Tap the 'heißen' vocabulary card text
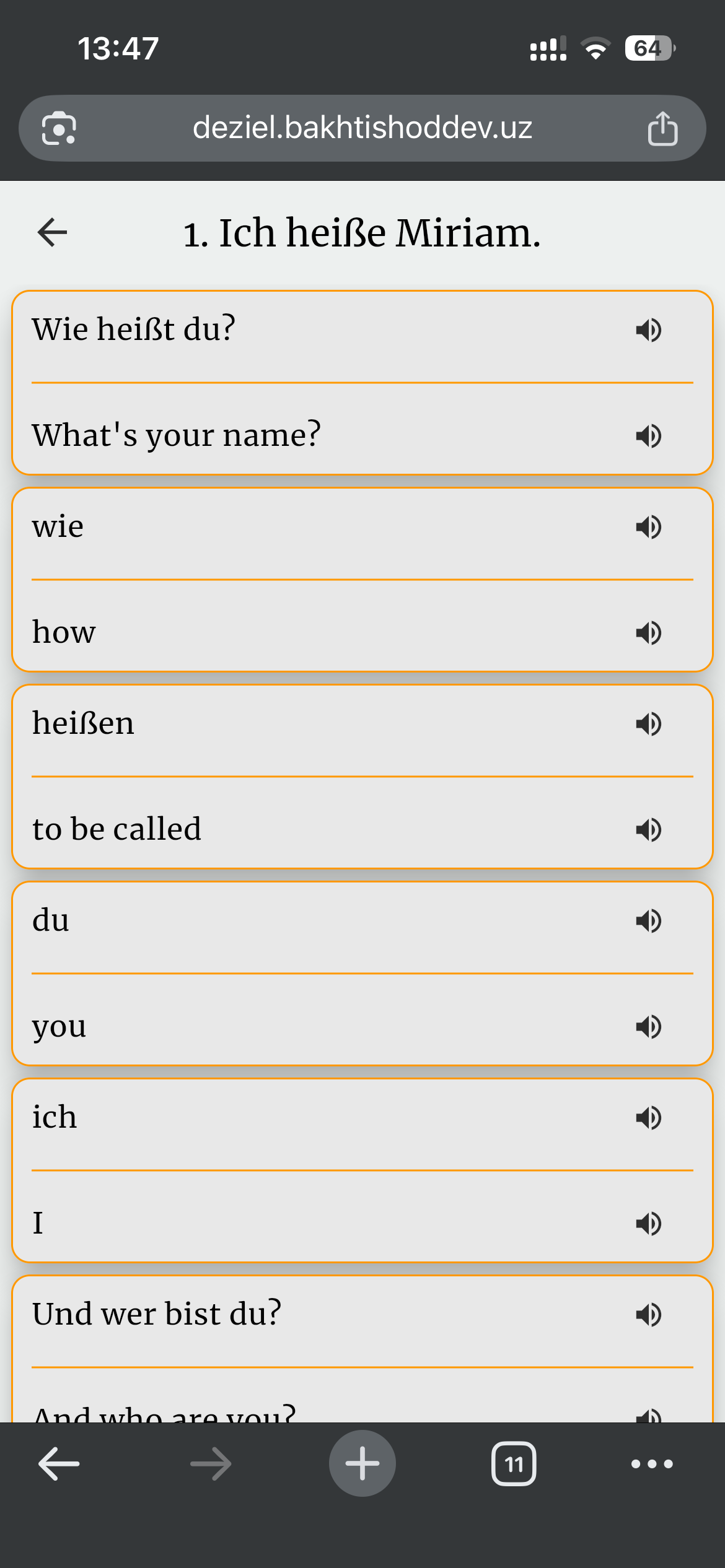The height and width of the screenshot is (1568, 725). point(84,723)
